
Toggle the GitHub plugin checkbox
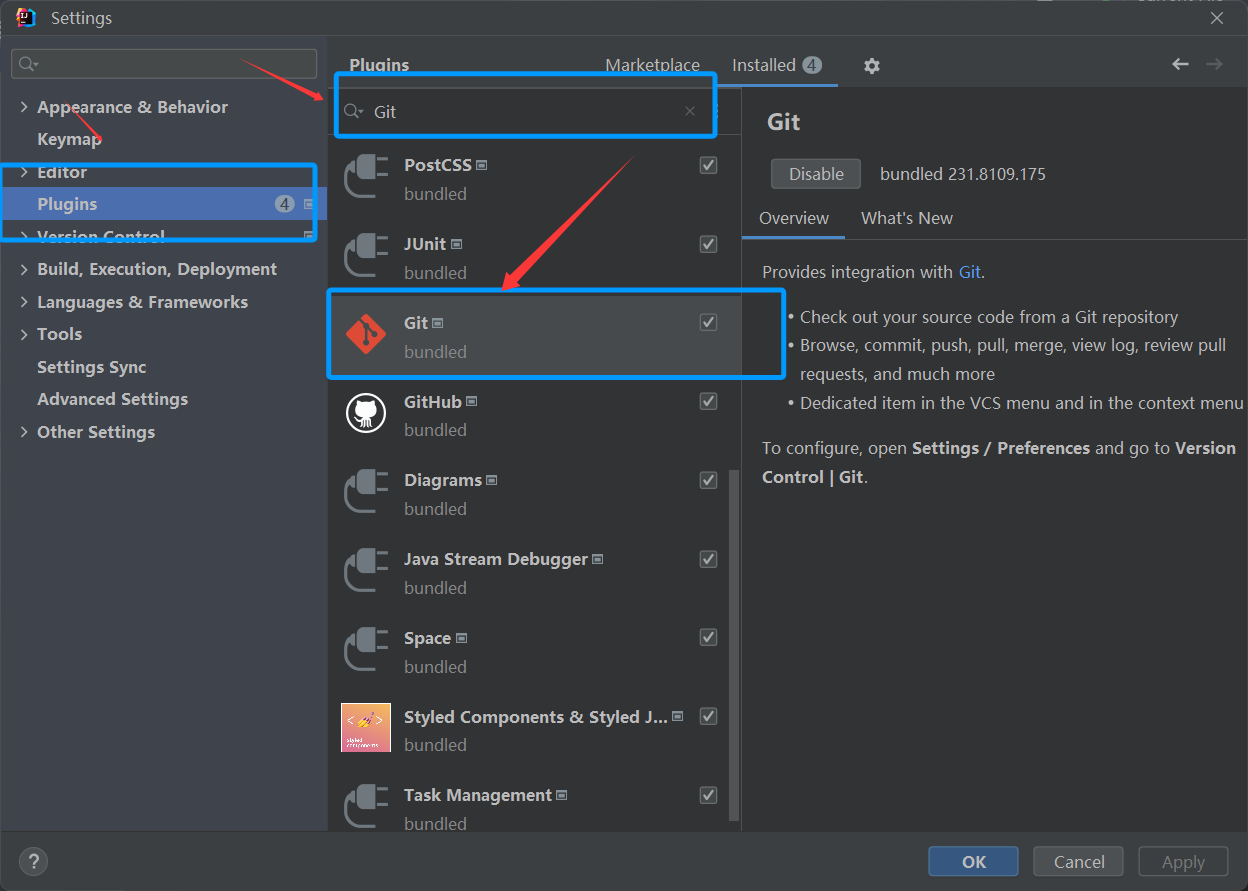tap(709, 401)
